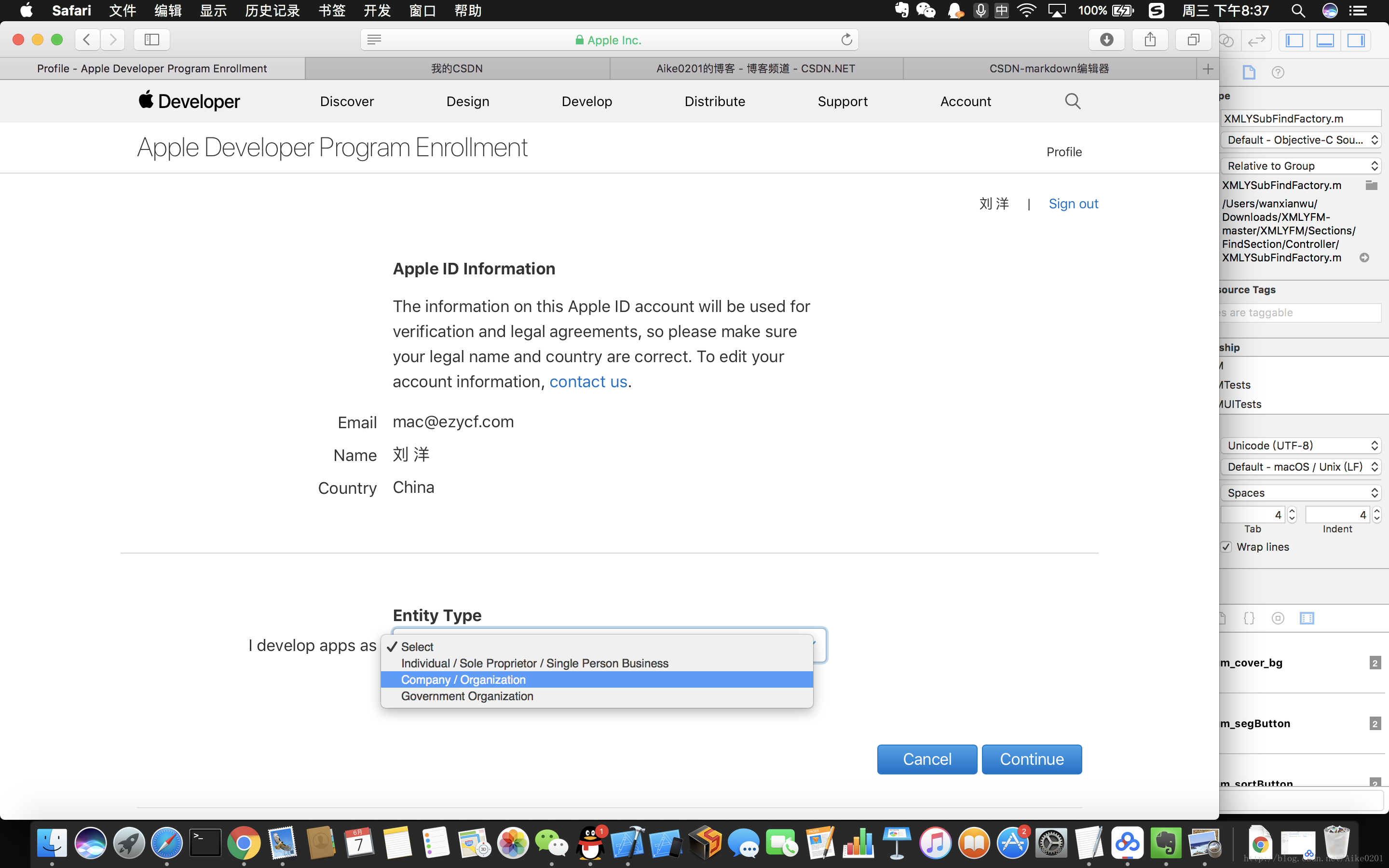Switch to the Aike0201的博客 tab
This screenshot has height=868, width=1389.
click(756, 69)
